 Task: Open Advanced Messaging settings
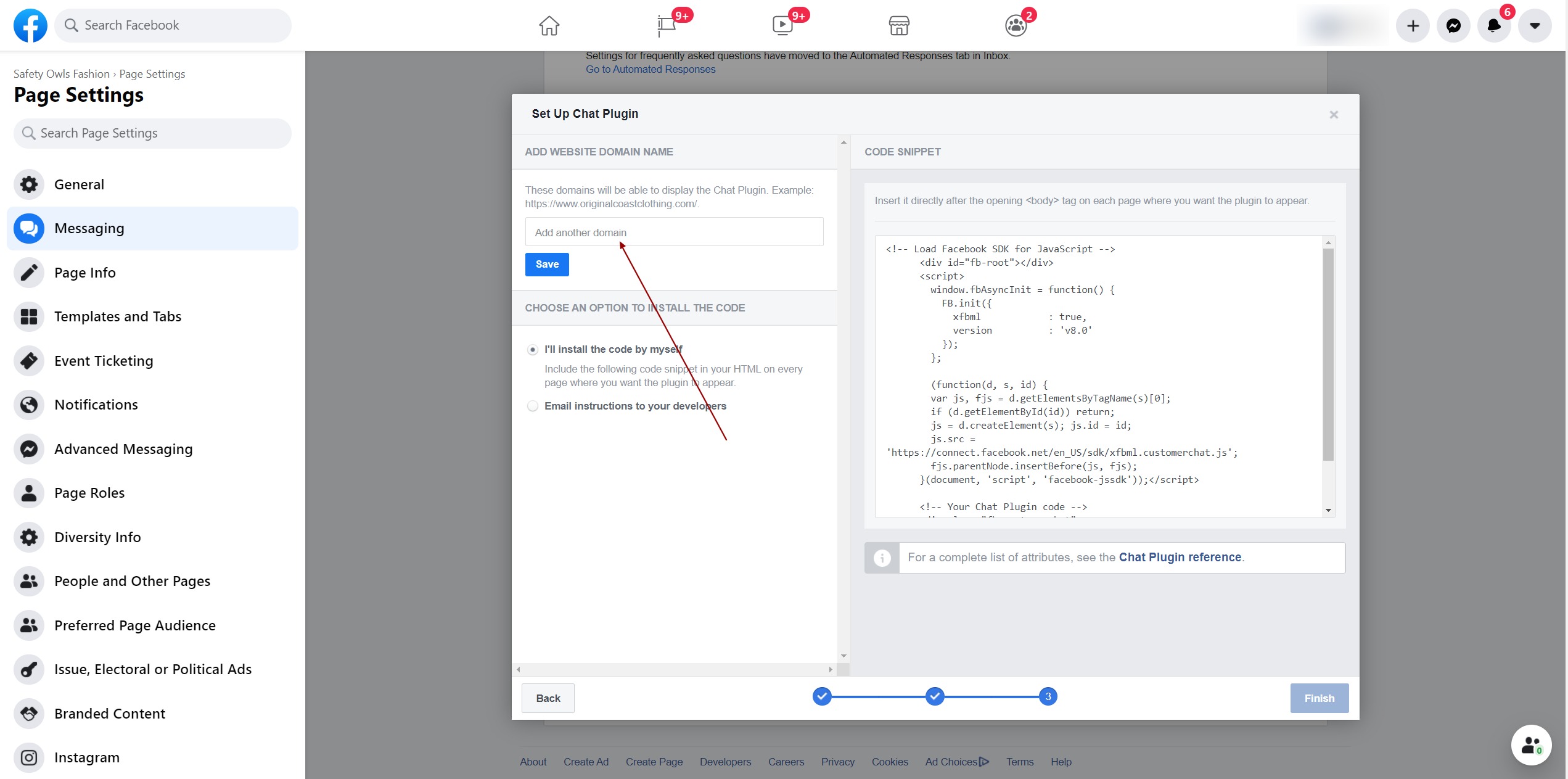pyautogui.click(x=123, y=449)
